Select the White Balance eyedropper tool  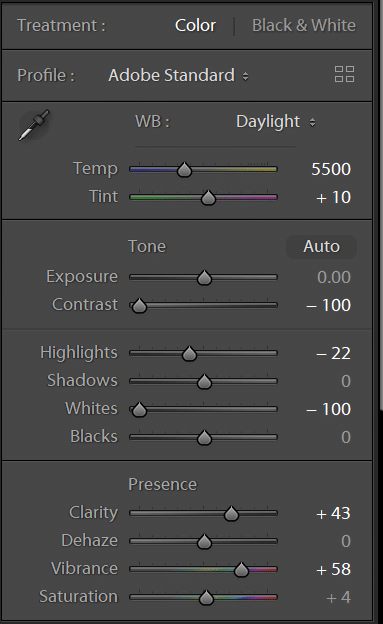[34, 125]
